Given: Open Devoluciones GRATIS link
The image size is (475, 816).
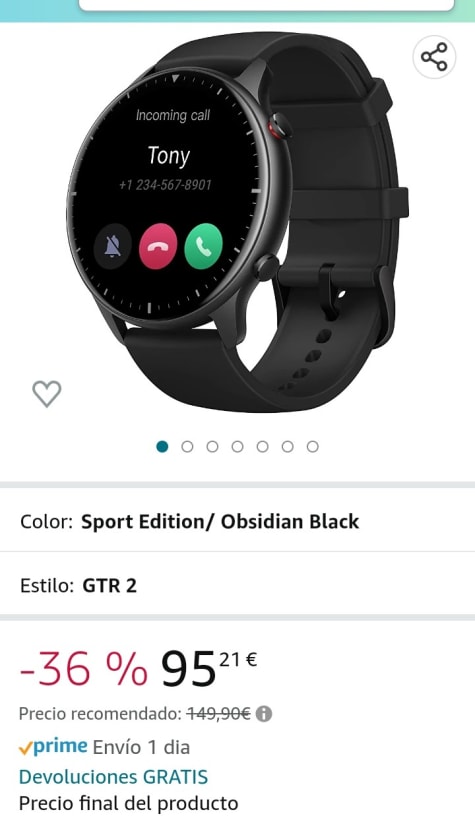Looking at the screenshot, I should tap(113, 777).
